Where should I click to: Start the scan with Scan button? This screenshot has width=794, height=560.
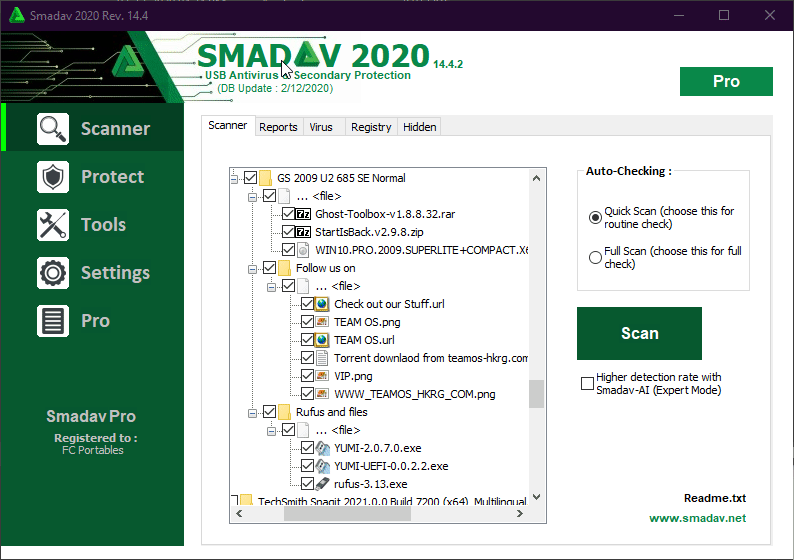click(x=640, y=333)
